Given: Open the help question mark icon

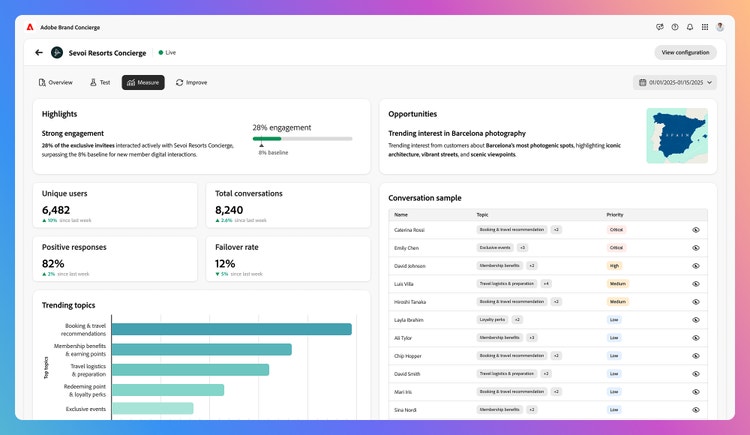Looking at the screenshot, I should tap(675, 27).
